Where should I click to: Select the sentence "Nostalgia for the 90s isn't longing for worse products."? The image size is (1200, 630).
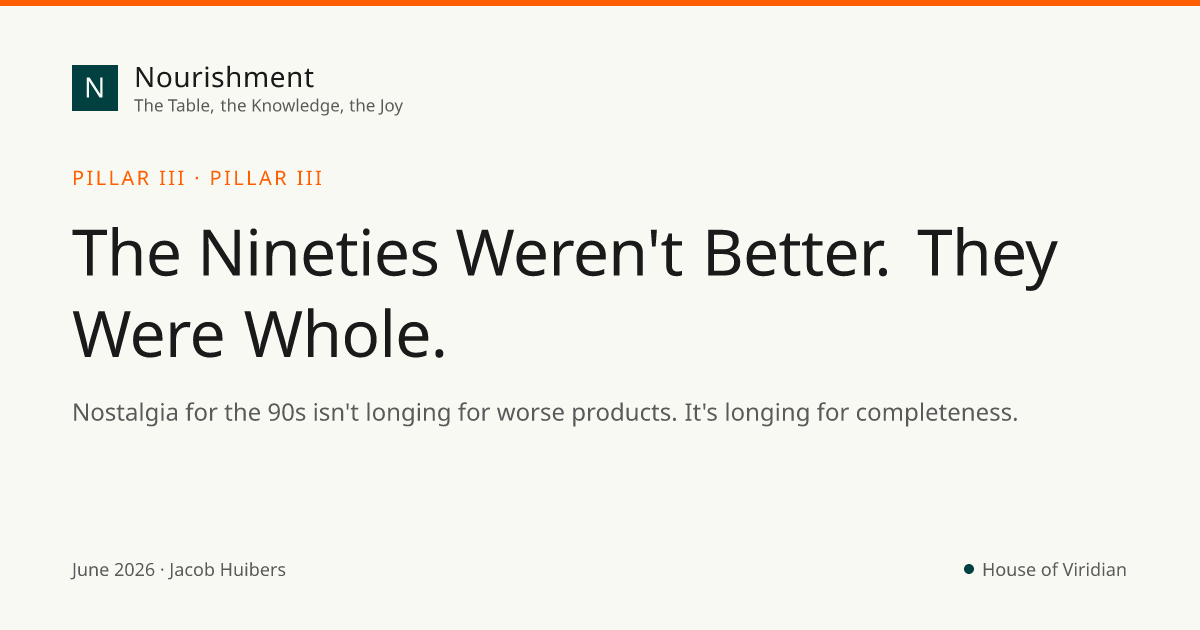coord(374,412)
